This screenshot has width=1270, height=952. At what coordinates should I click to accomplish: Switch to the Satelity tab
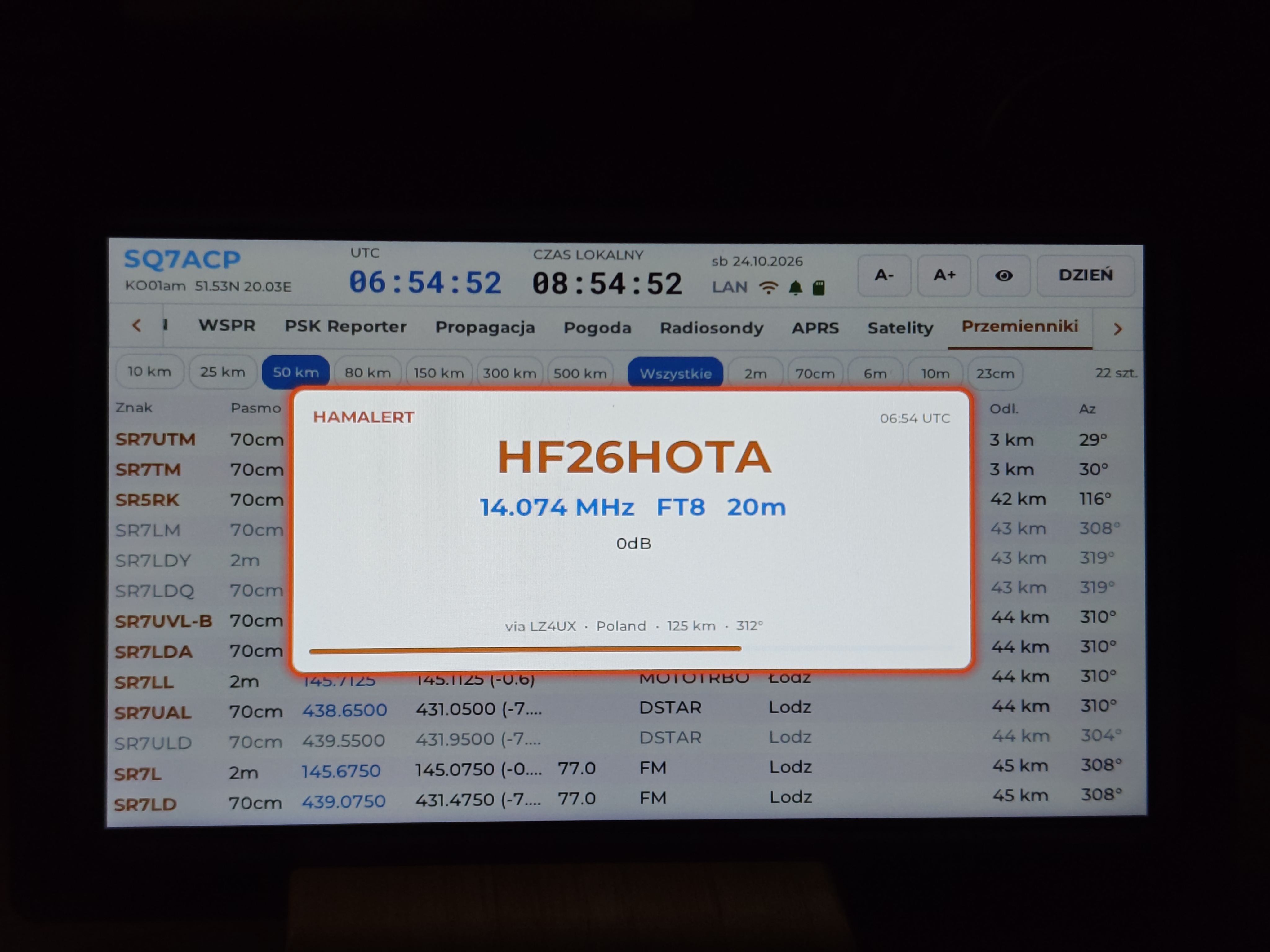[x=900, y=328]
